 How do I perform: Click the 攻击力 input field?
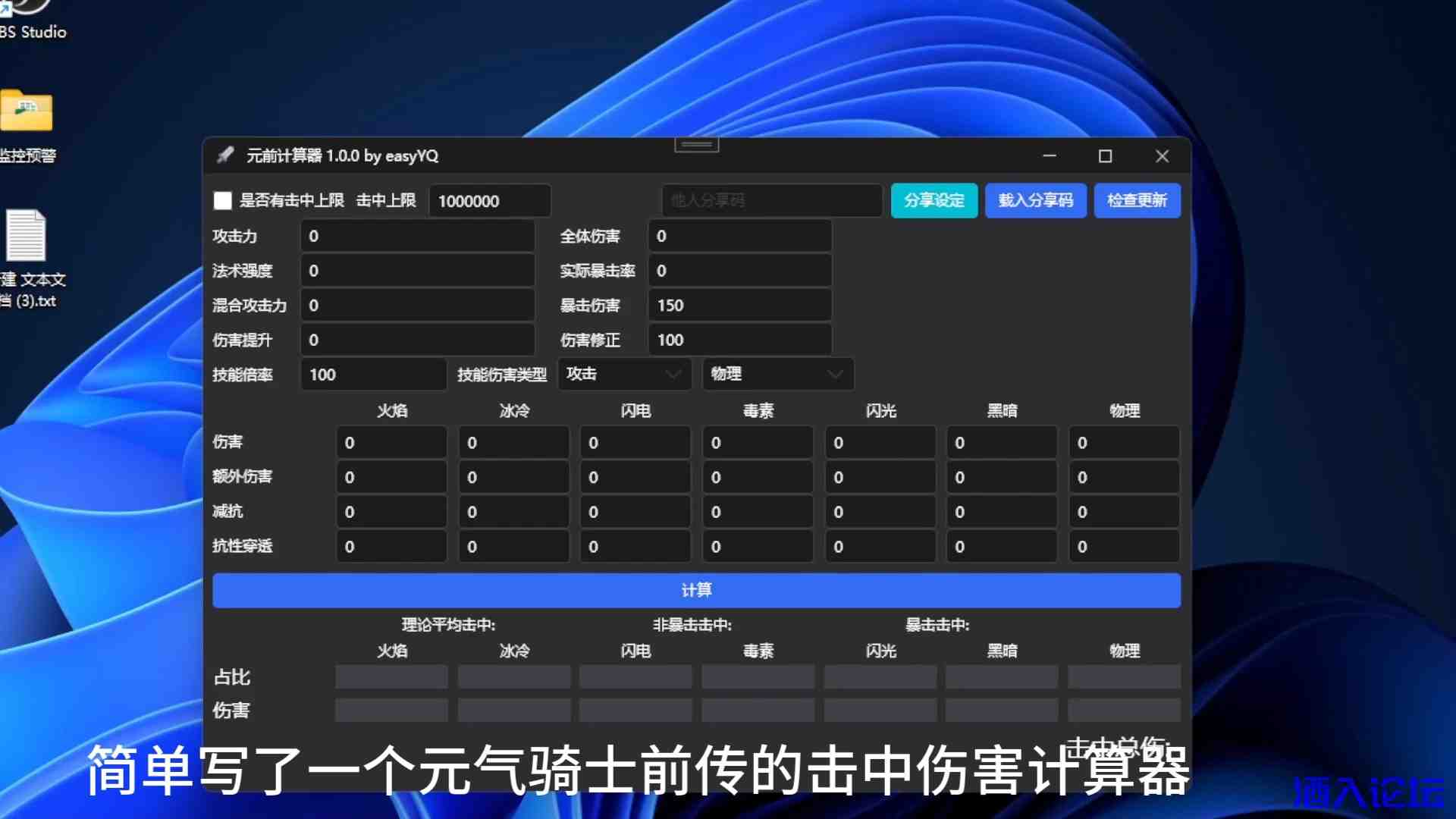pos(418,237)
